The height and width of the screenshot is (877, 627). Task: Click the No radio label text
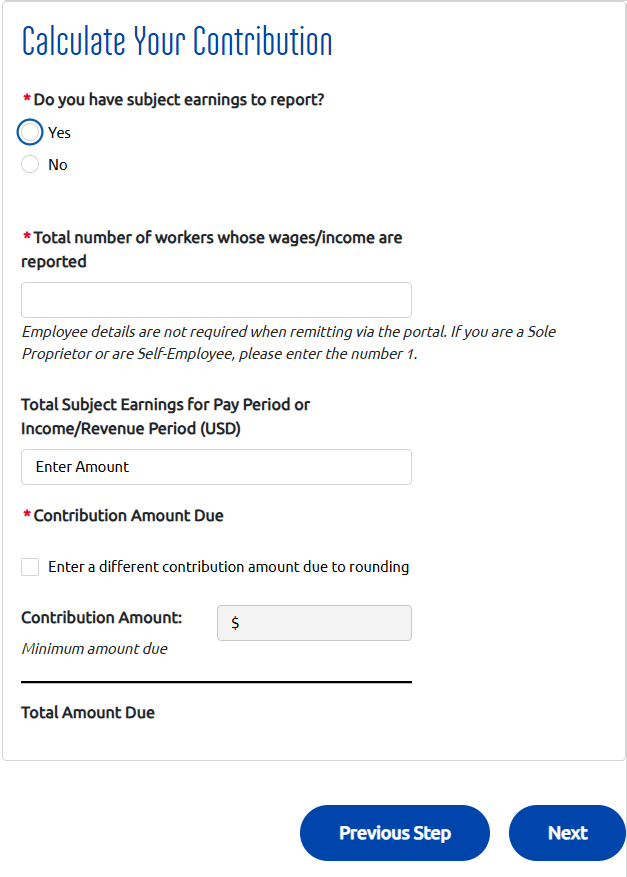tap(56, 164)
